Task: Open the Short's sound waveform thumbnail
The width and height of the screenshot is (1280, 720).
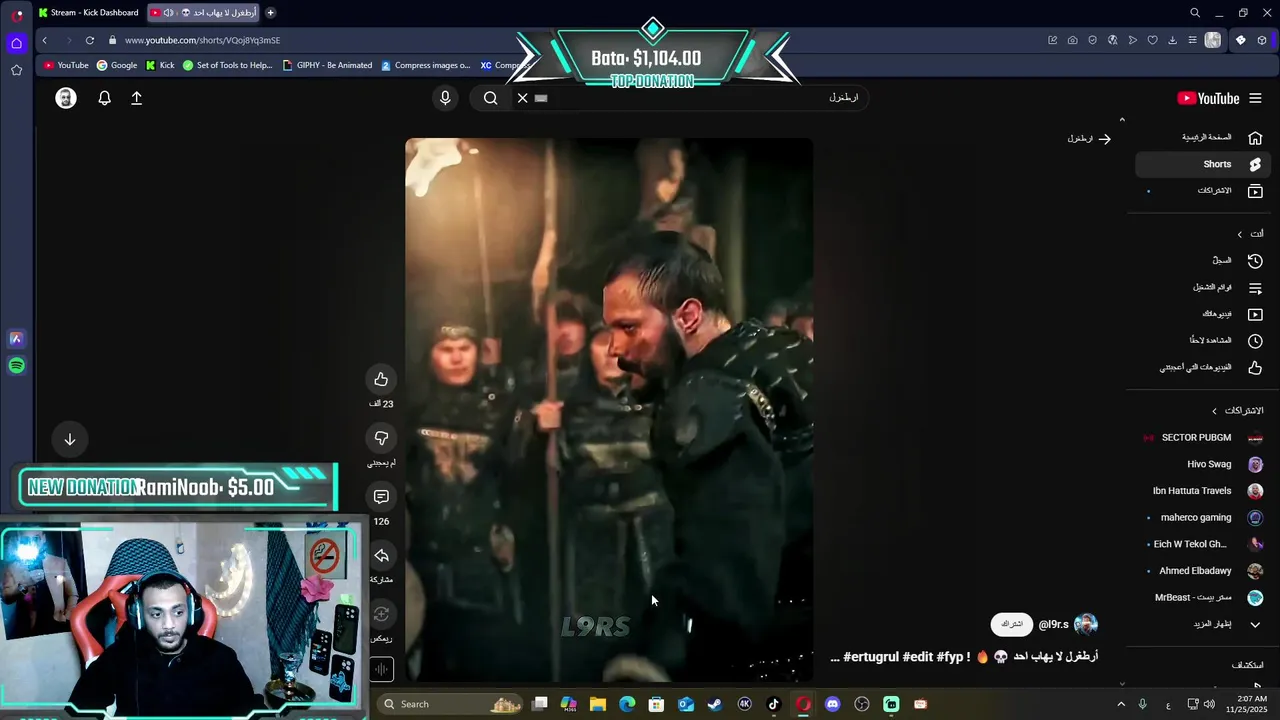Action: [x=381, y=669]
